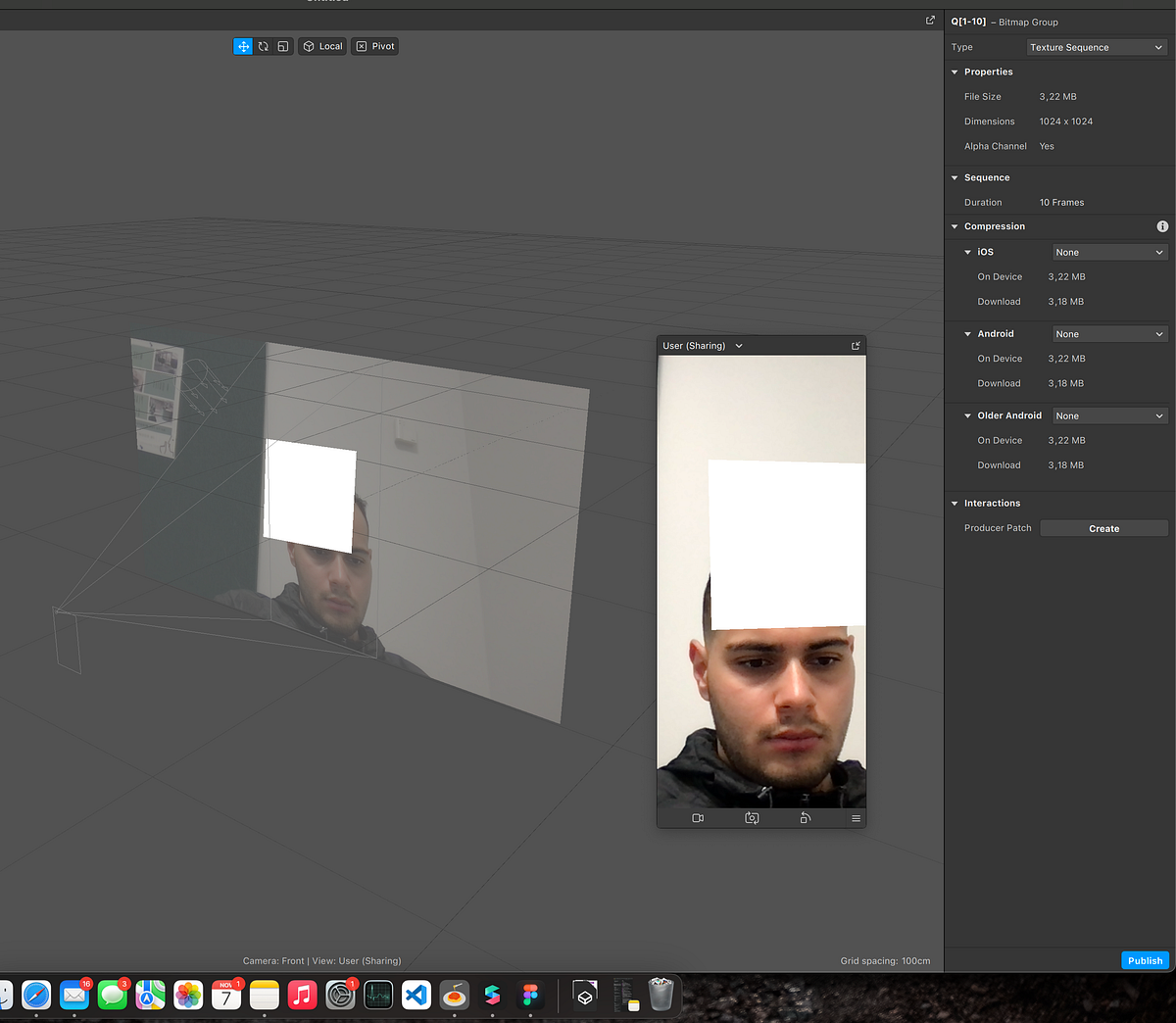The width and height of the screenshot is (1176, 1023).
Task: Open the simulator hamburger menu
Action: tap(856, 818)
